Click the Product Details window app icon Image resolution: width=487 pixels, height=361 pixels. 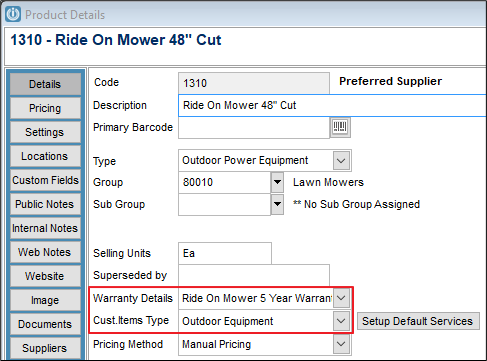(x=13, y=14)
